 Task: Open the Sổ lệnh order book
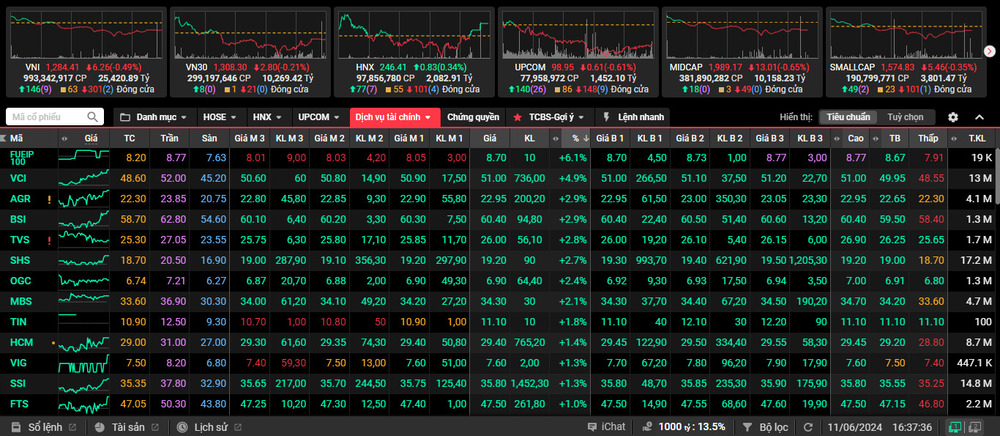[43, 426]
